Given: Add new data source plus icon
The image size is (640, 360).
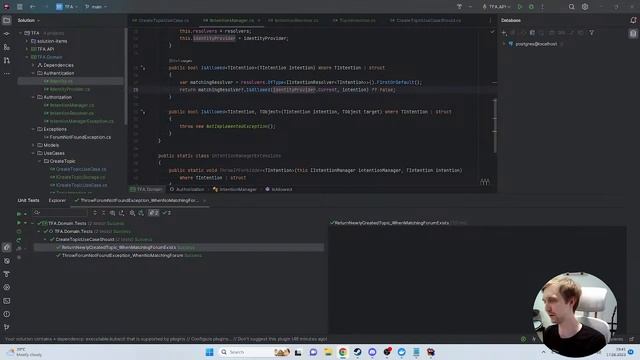Looking at the screenshot, I should coord(504,33).
